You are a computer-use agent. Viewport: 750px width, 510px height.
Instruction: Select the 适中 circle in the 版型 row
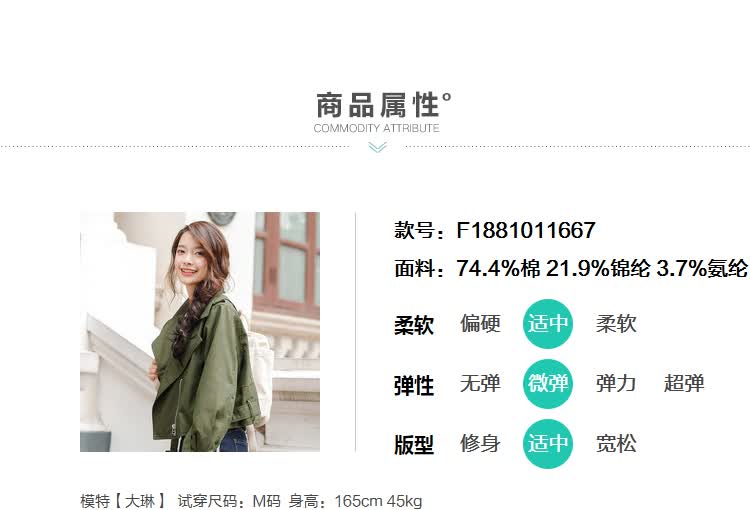(x=548, y=443)
